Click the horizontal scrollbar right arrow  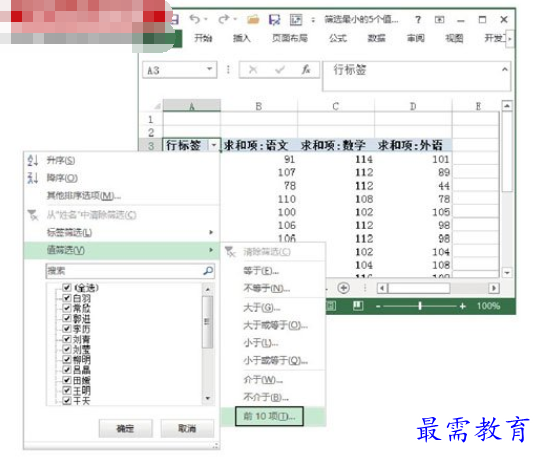(x=493, y=288)
